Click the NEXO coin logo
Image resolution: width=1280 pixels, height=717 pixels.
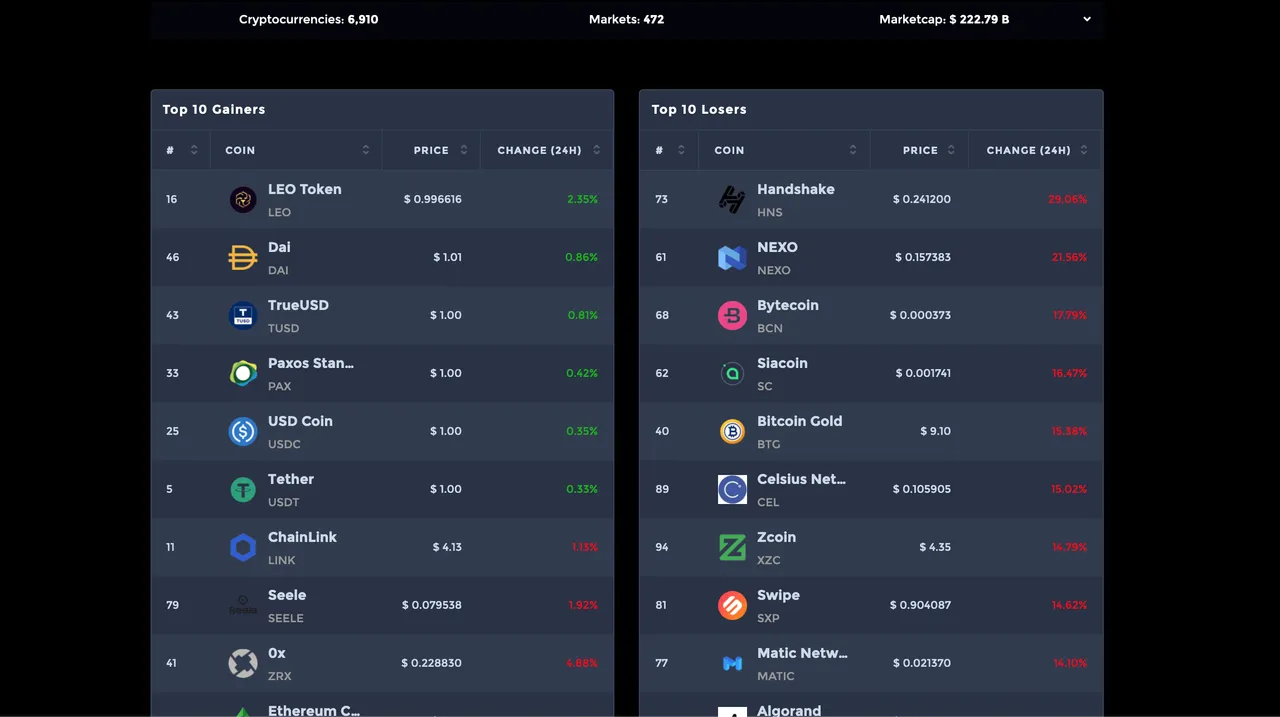pos(732,257)
